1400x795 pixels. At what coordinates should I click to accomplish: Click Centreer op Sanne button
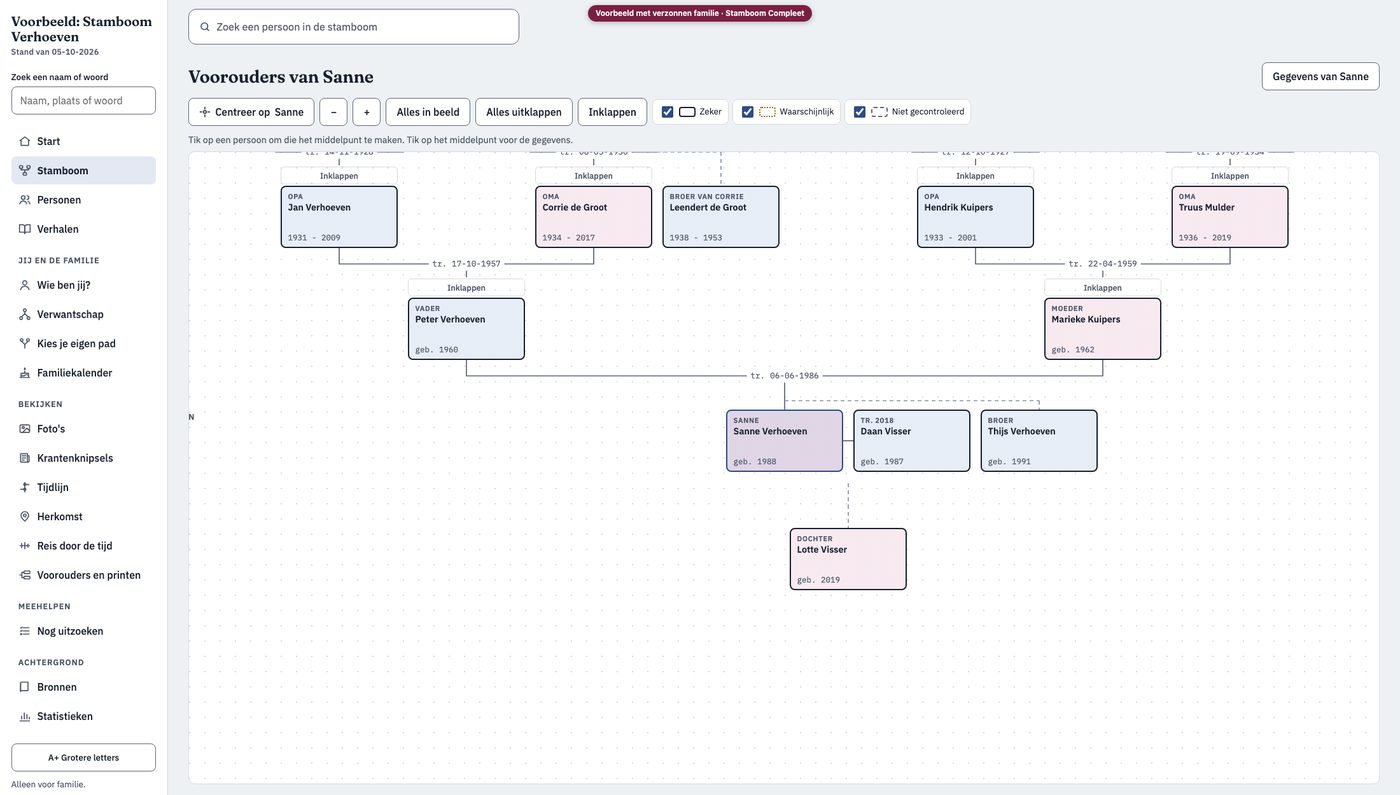click(251, 112)
